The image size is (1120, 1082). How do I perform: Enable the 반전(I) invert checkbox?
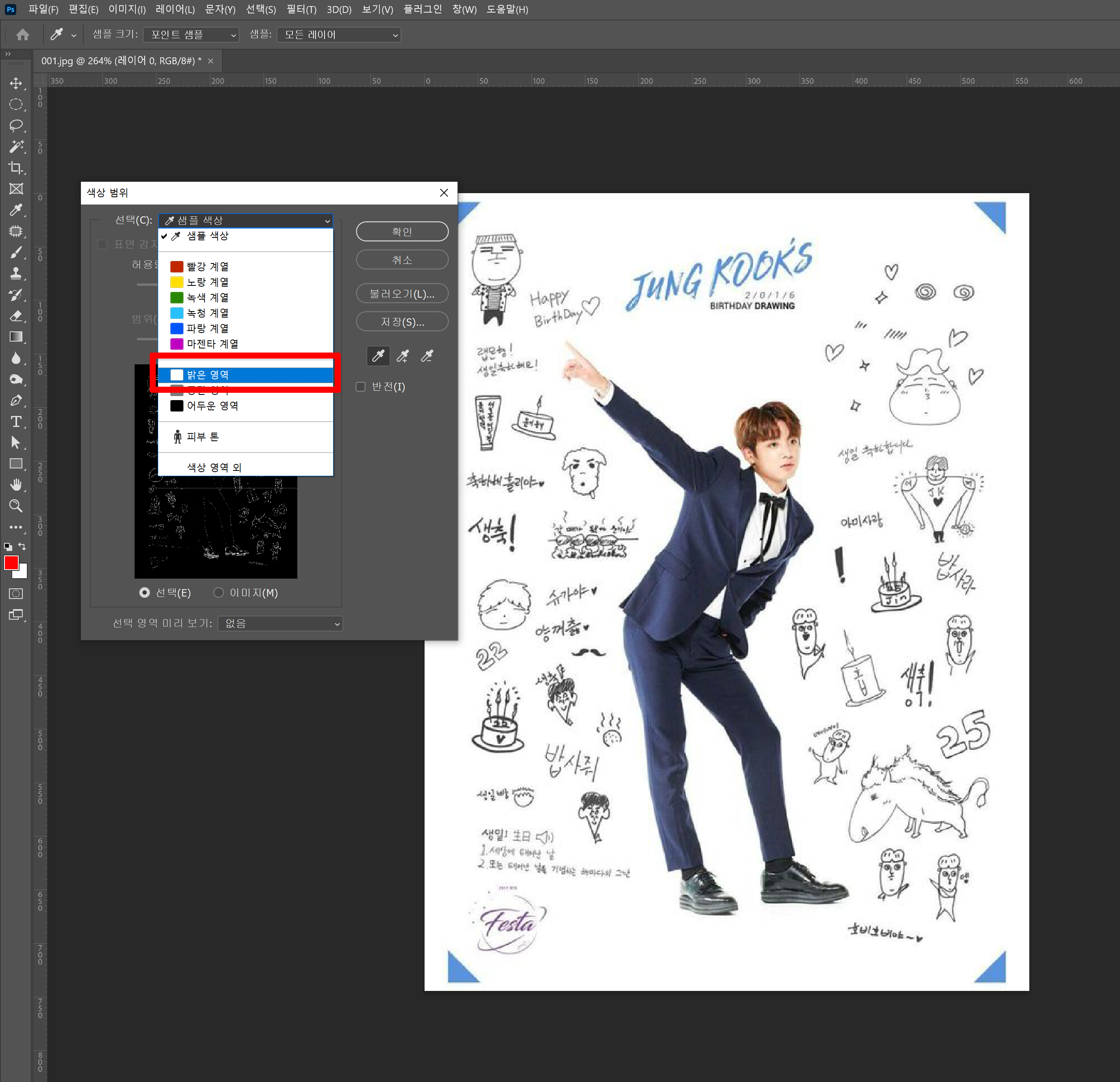point(361,387)
